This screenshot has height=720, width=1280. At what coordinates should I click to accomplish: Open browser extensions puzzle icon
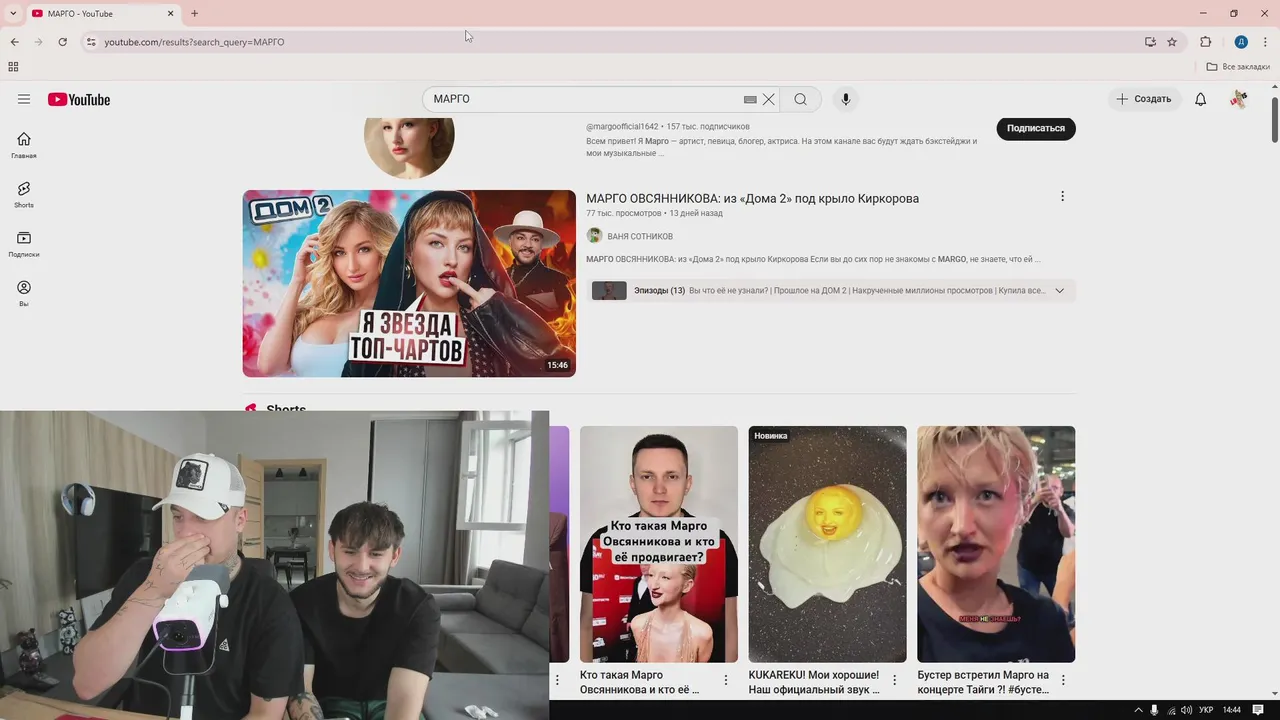click(1205, 42)
